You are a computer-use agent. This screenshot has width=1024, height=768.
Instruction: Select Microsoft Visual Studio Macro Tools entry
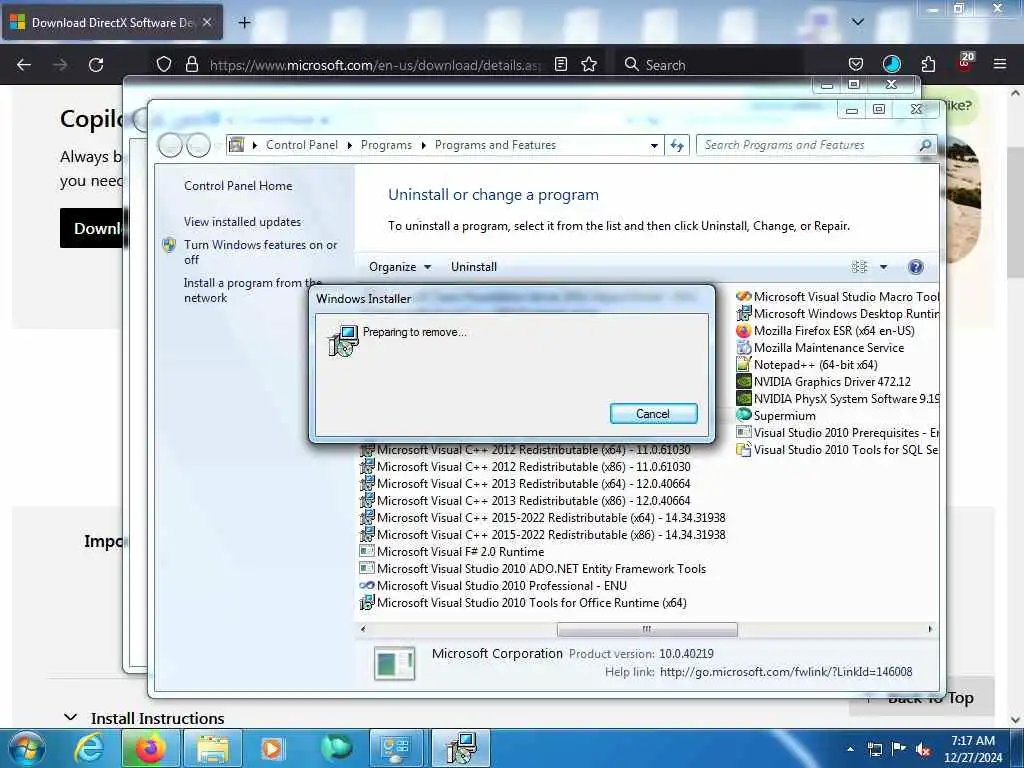[x=837, y=296]
